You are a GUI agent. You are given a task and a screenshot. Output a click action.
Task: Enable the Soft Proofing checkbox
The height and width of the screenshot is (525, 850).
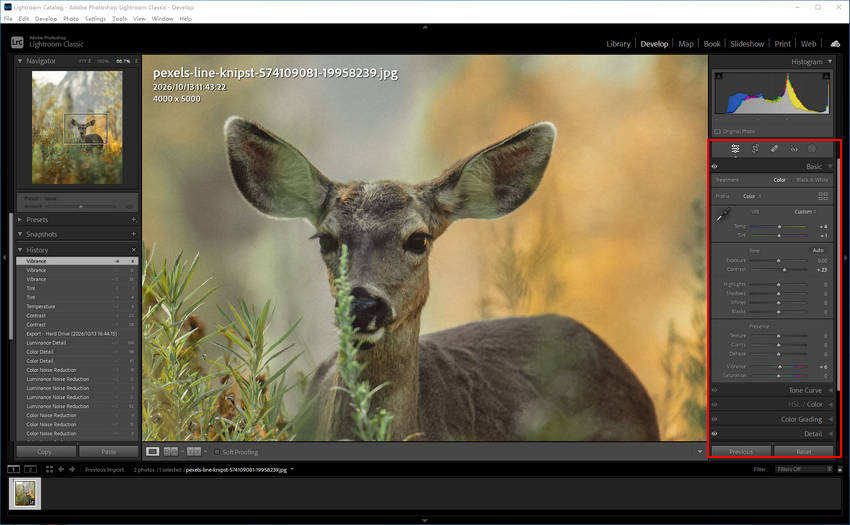[217, 452]
